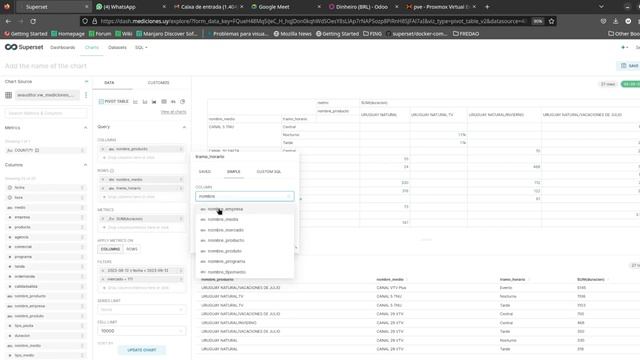Select the bar chart type icon

pyautogui.click(x=145, y=102)
